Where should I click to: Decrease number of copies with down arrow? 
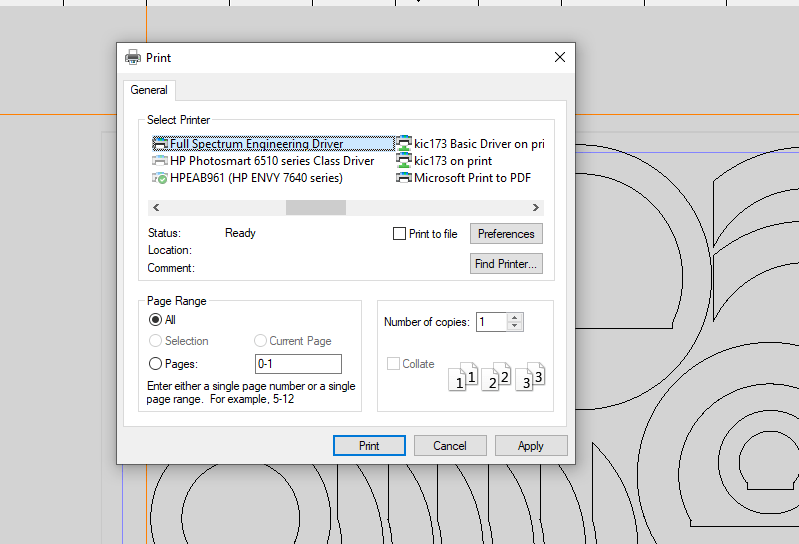click(515, 327)
